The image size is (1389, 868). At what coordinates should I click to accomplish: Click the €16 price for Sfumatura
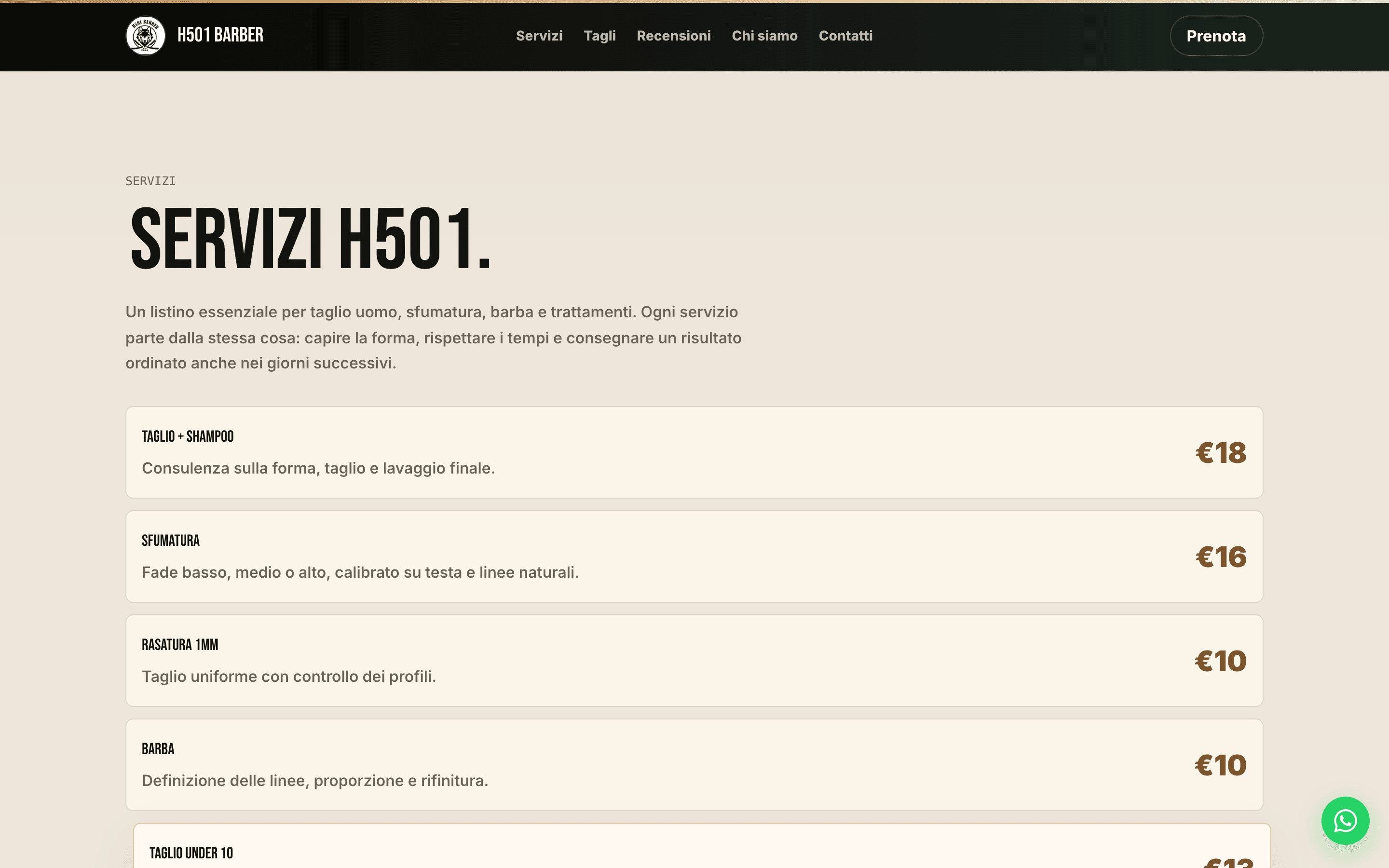click(x=1221, y=557)
